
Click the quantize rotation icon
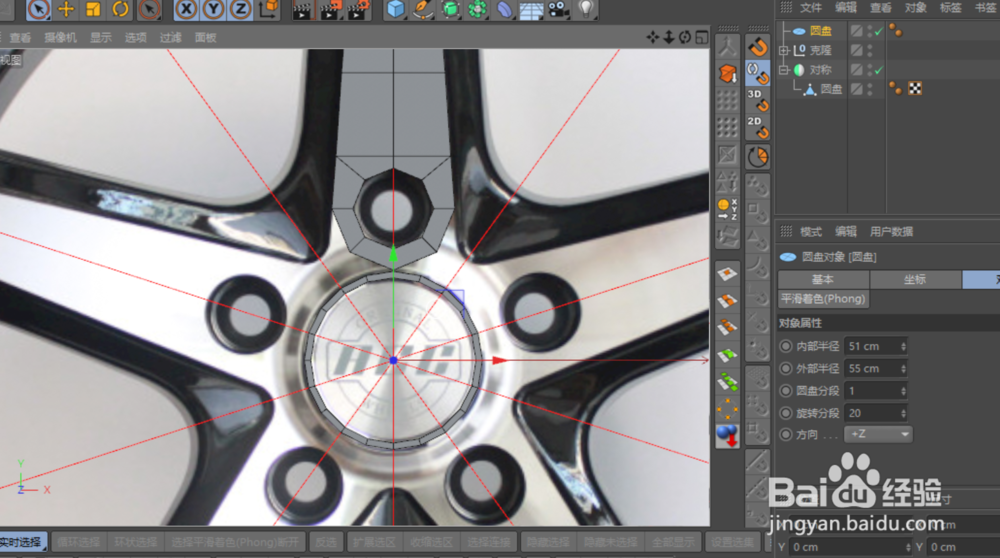(758, 157)
